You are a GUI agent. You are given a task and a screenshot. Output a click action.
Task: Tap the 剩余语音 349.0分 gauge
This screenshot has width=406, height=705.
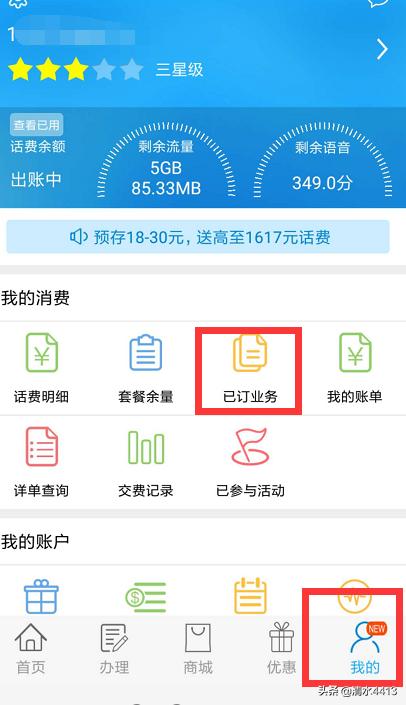click(x=322, y=161)
